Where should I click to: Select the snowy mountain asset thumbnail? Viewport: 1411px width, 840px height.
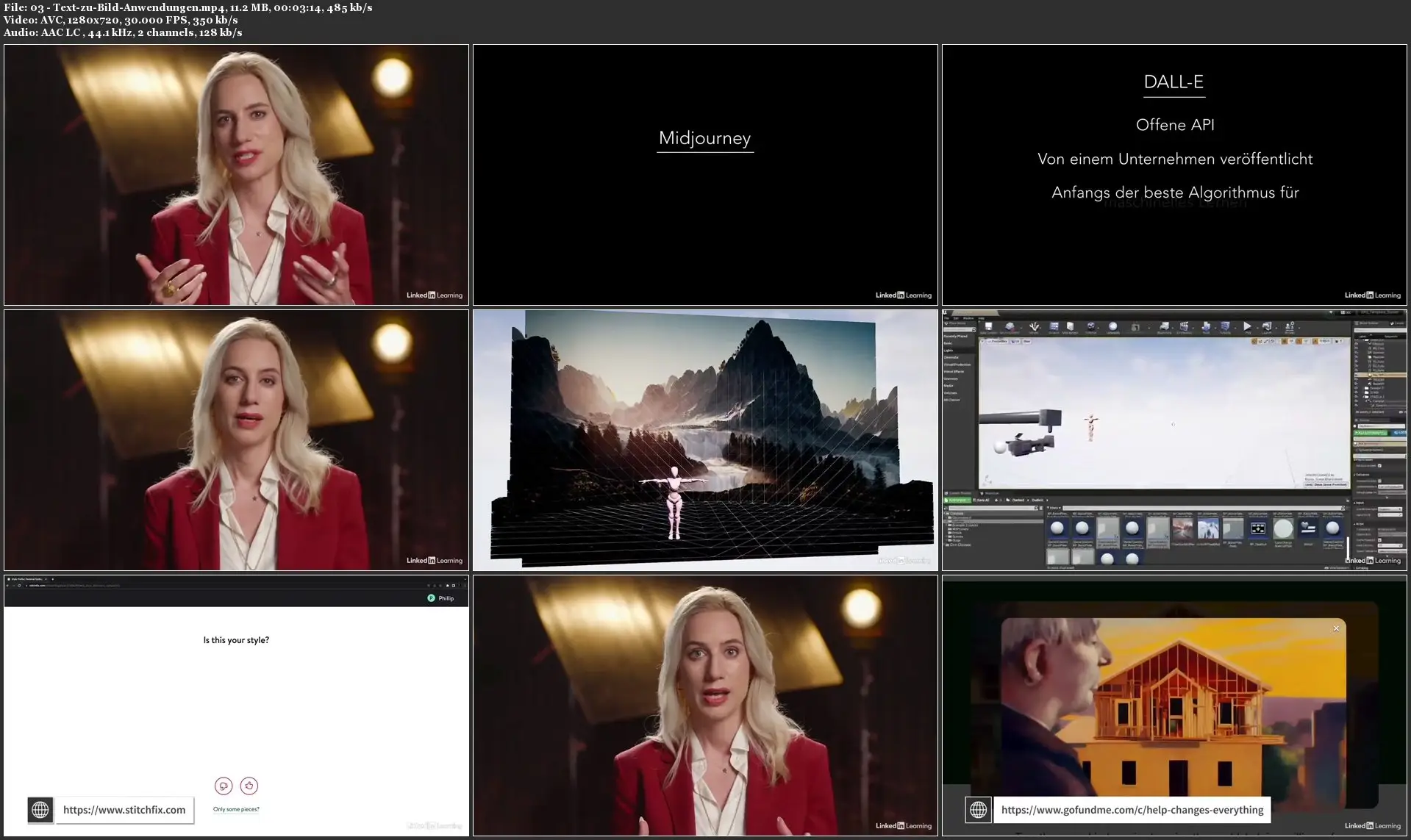(1207, 528)
